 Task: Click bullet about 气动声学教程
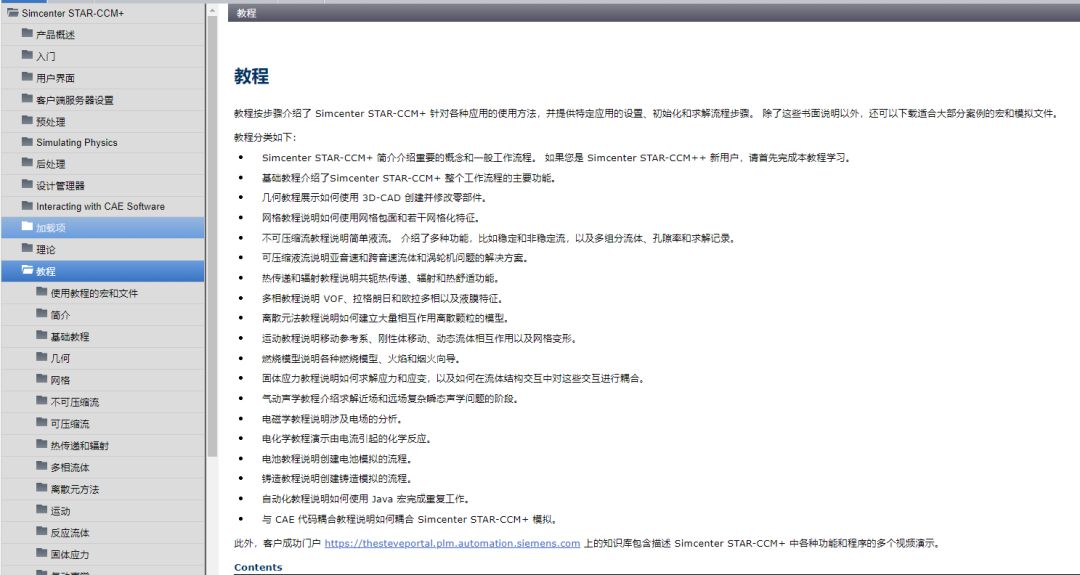[390, 398]
